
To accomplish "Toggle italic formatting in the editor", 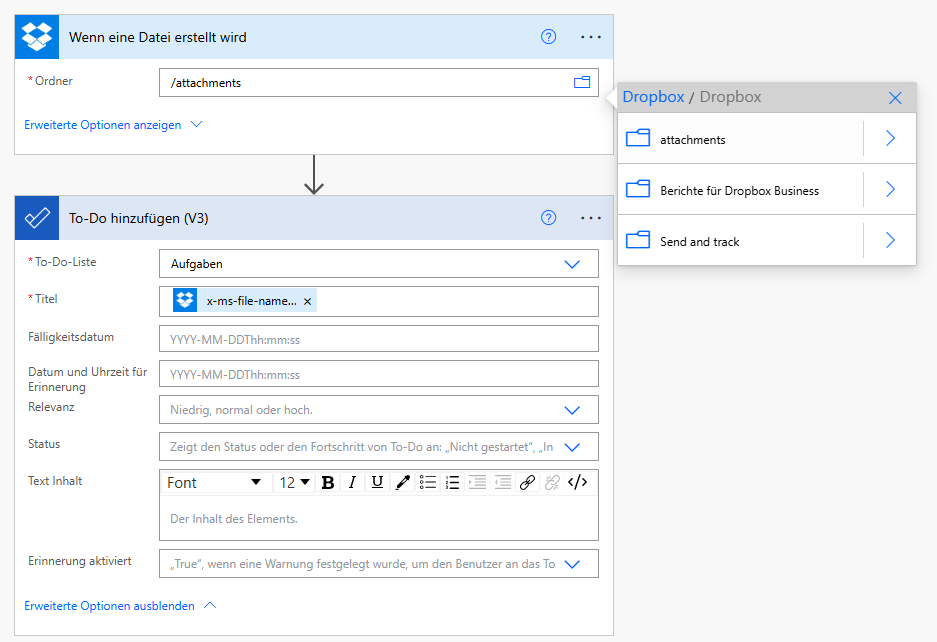I will click(352, 482).
